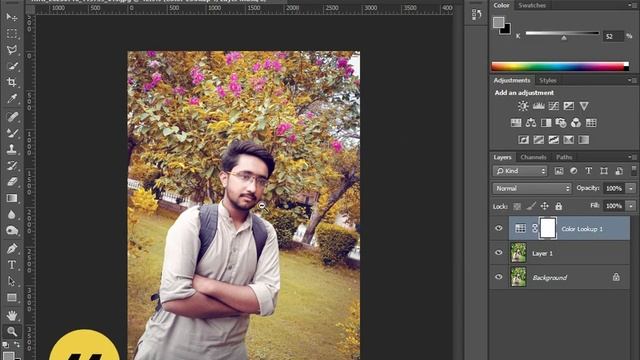This screenshot has width=640, height=360.
Task: Switch to the Paths tab
Action: pyautogui.click(x=564, y=157)
